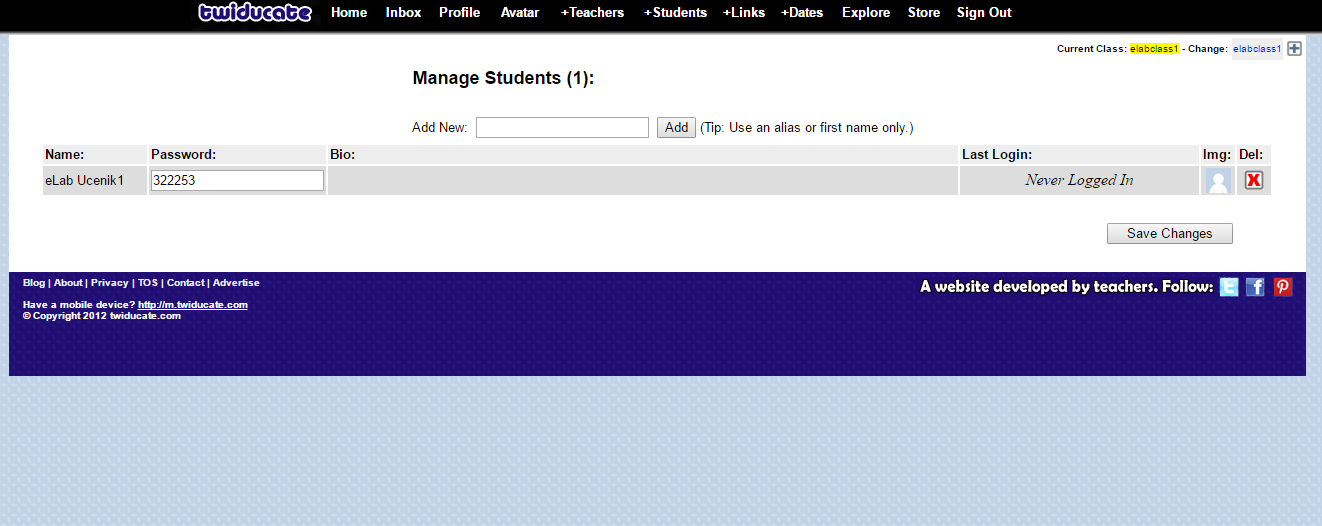
Task: Expand the +Links menu
Action: click(x=744, y=13)
